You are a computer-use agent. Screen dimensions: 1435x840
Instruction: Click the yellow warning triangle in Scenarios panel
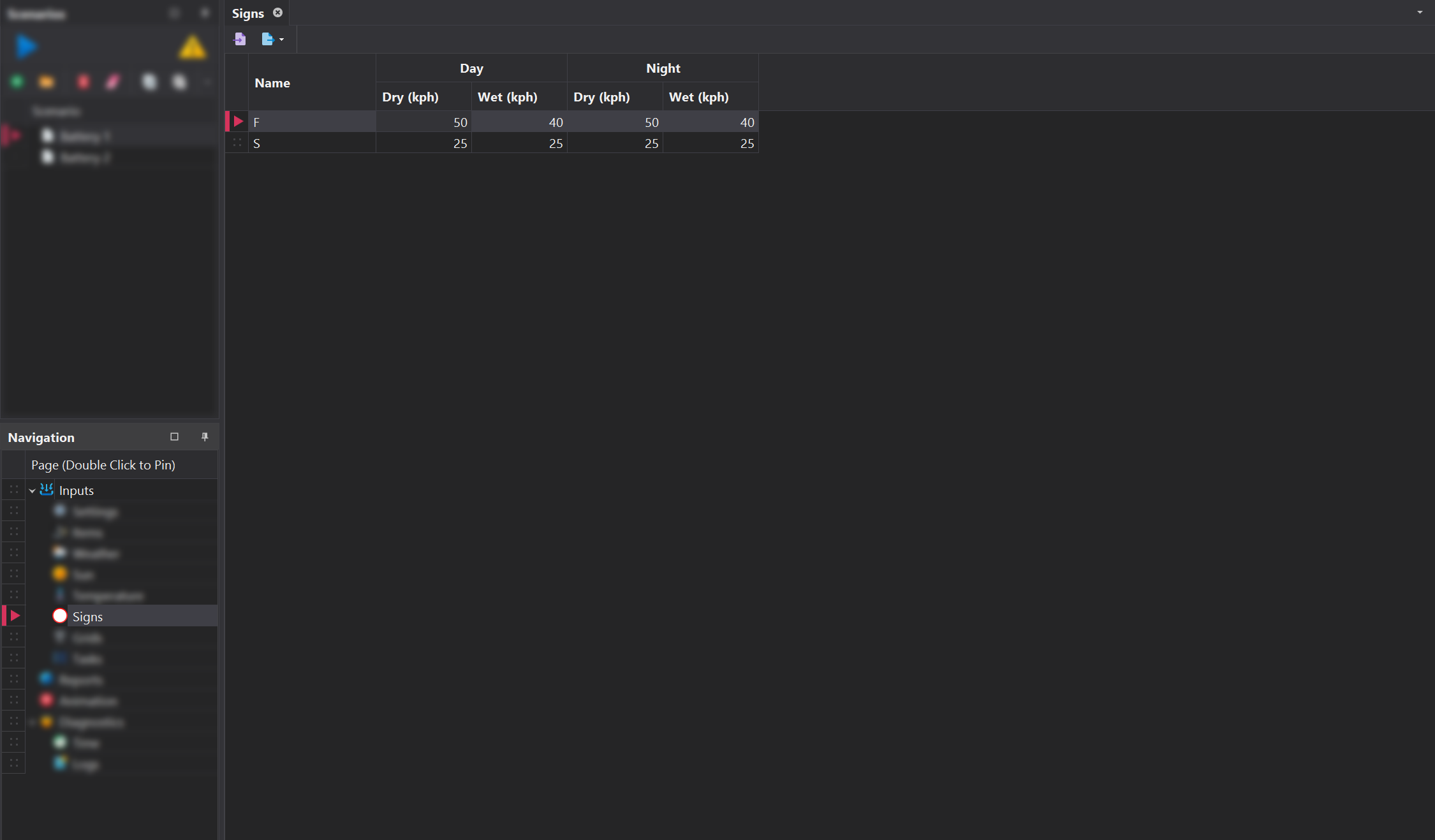192,46
